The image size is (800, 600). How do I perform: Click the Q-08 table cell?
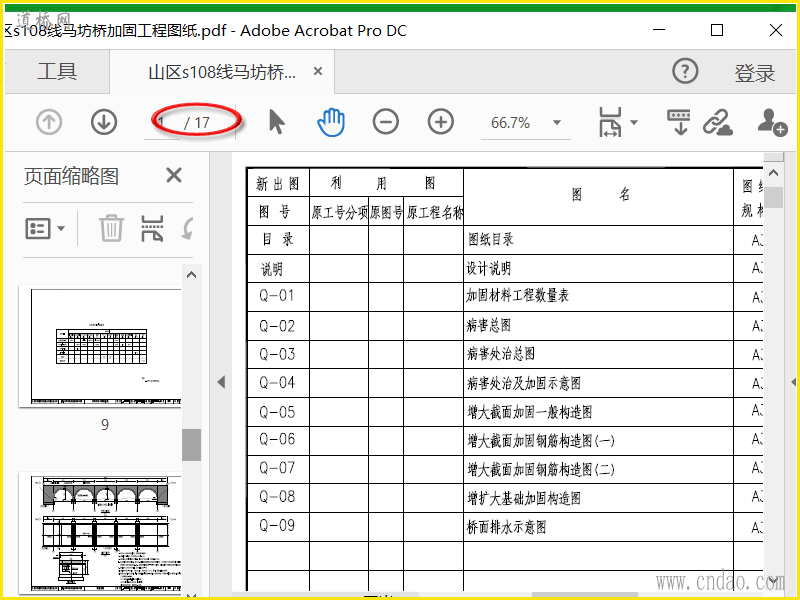[x=278, y=497]
